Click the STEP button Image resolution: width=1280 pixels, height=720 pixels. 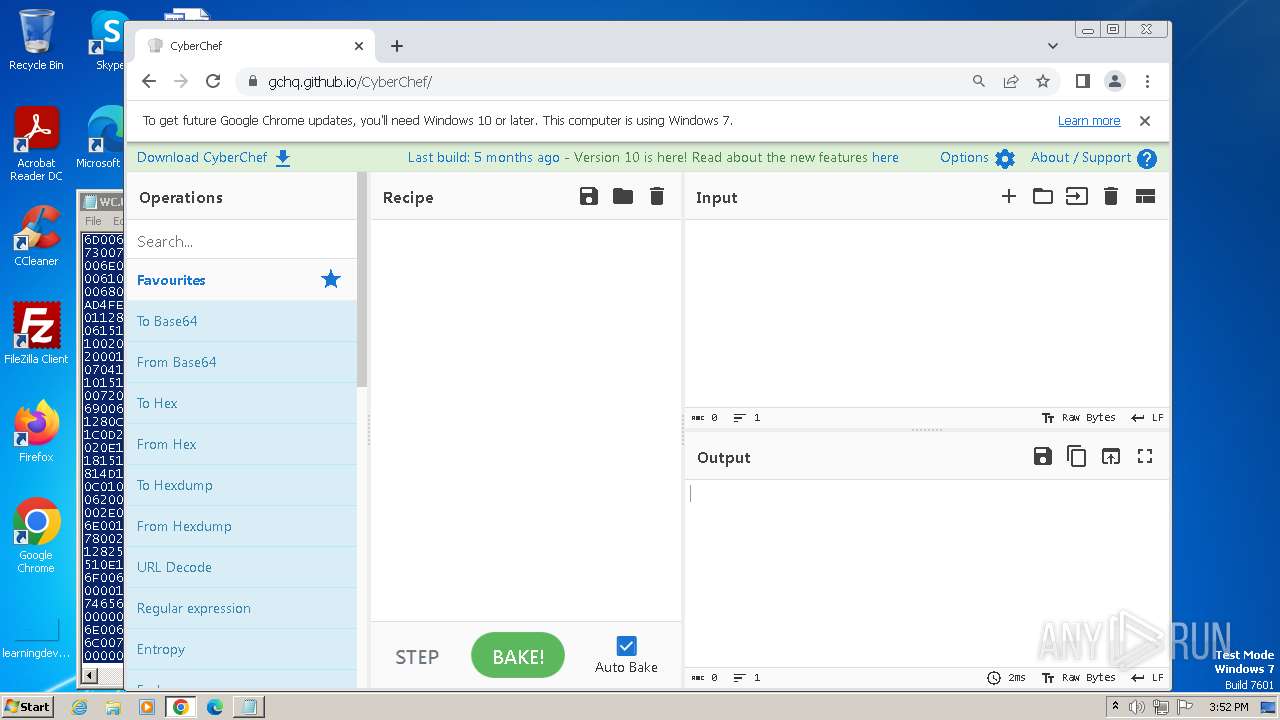point(417,657)
